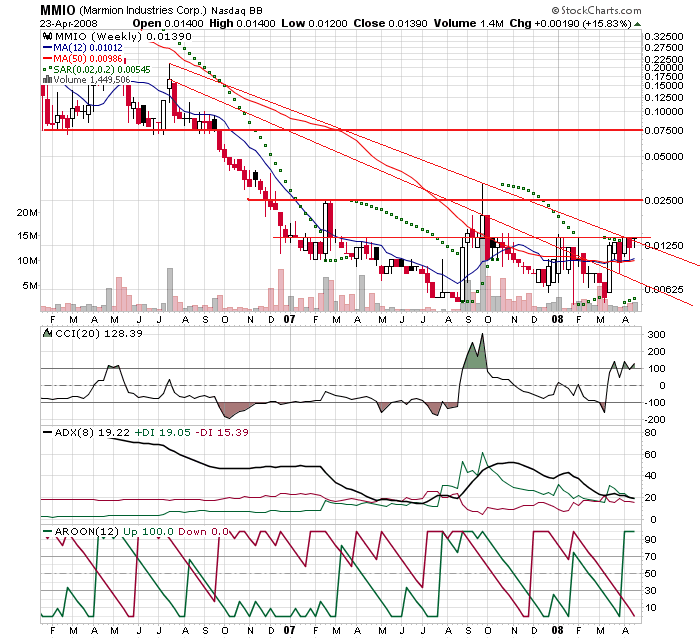Click the 90 level on the Aroon scale
Image resolution: width=700 pixels, height=639 pixels.
(x=650, y=539)
